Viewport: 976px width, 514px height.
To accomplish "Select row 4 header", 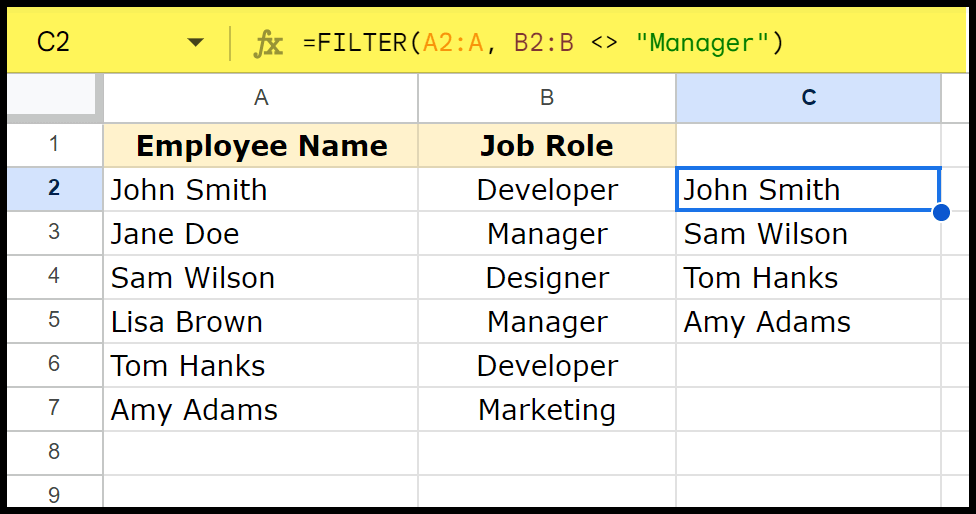I will pyautogui.click(x=55, y=277).
